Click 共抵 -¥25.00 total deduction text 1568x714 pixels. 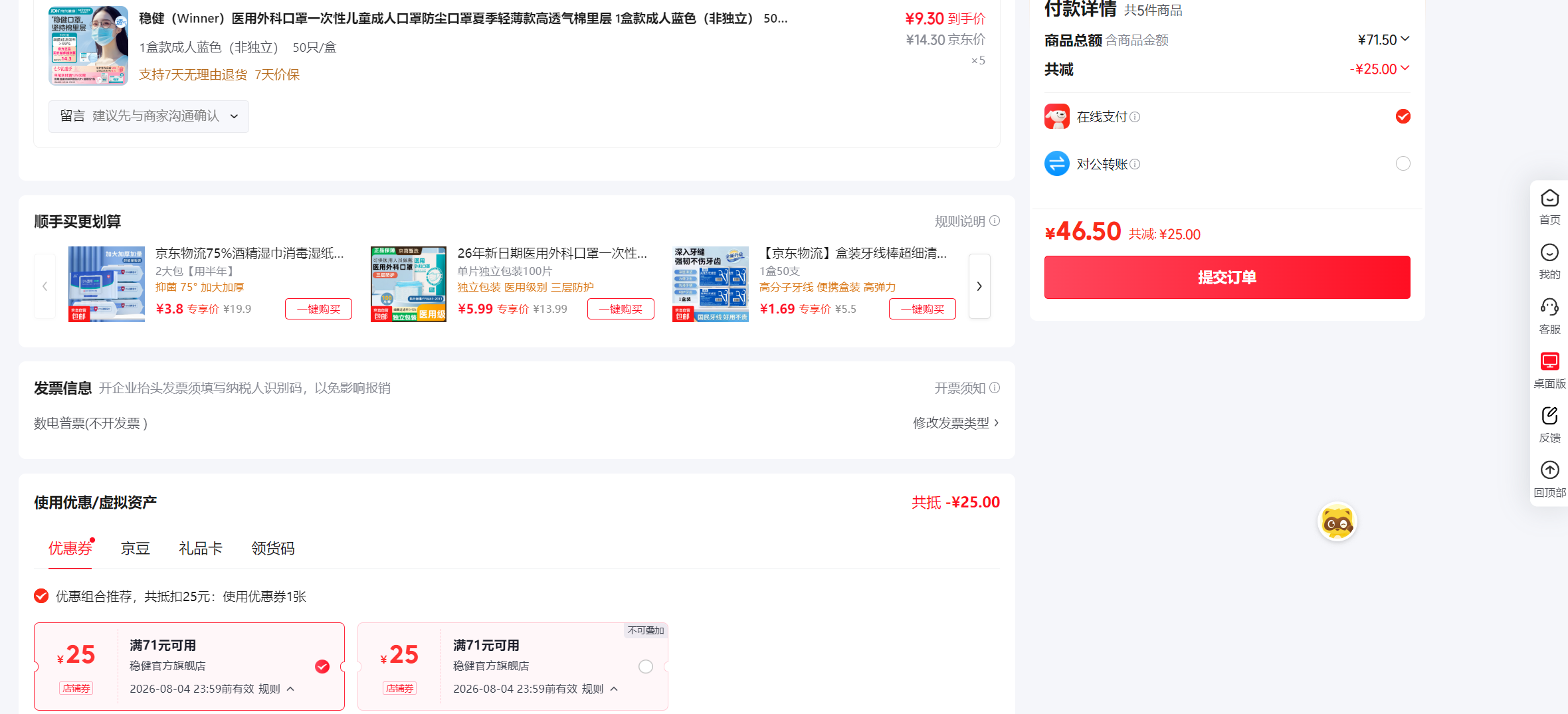pyautogui.click(x=955, y=502)
